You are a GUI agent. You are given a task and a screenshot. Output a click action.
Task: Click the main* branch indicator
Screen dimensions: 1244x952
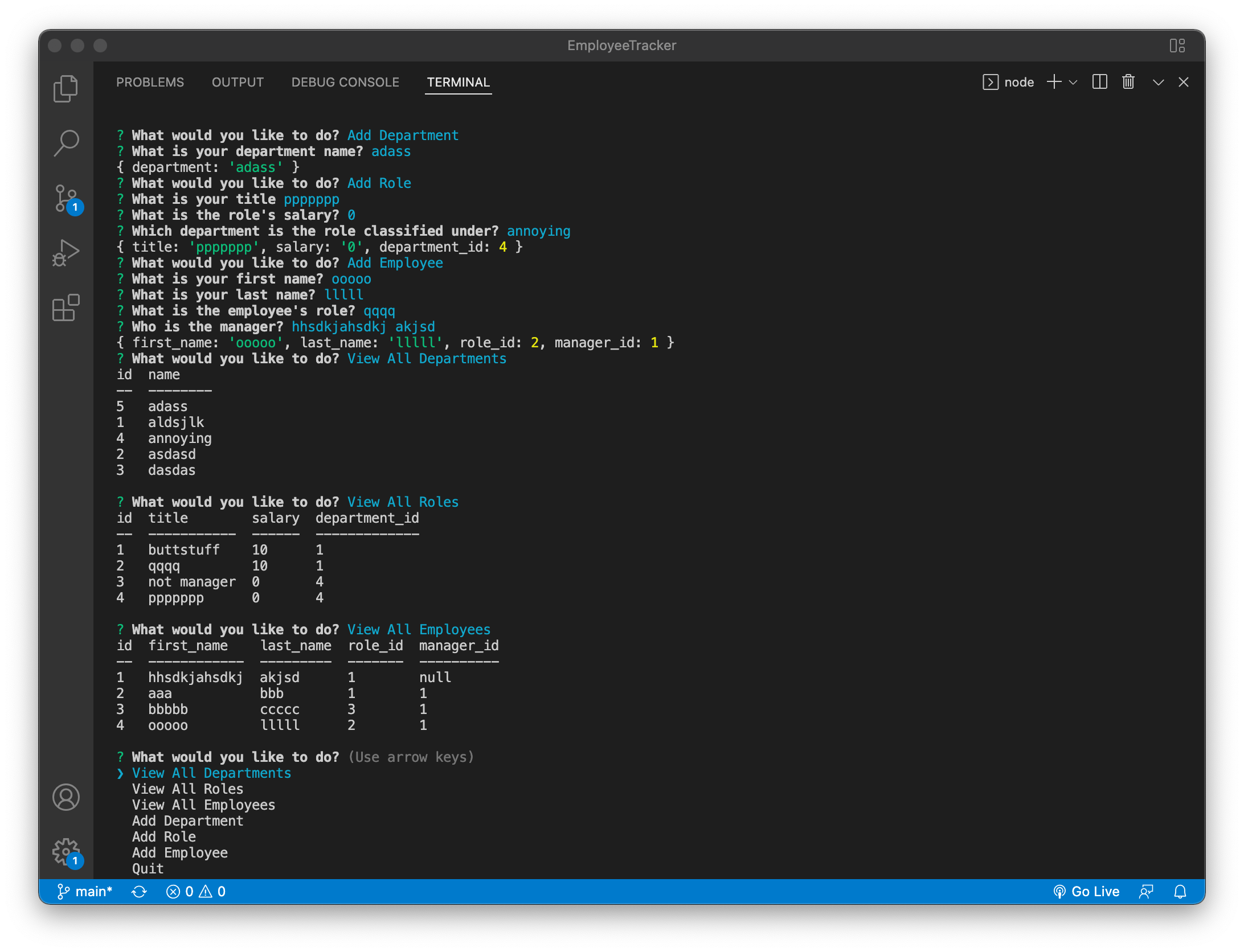point(84,891)
